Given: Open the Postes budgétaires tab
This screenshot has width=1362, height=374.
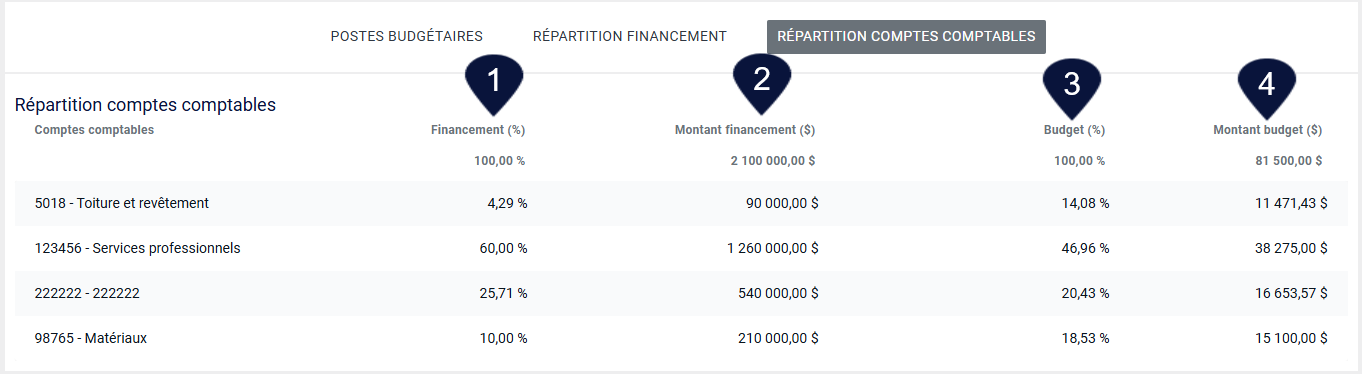Looking at the screenshot, I should [407, 36].
